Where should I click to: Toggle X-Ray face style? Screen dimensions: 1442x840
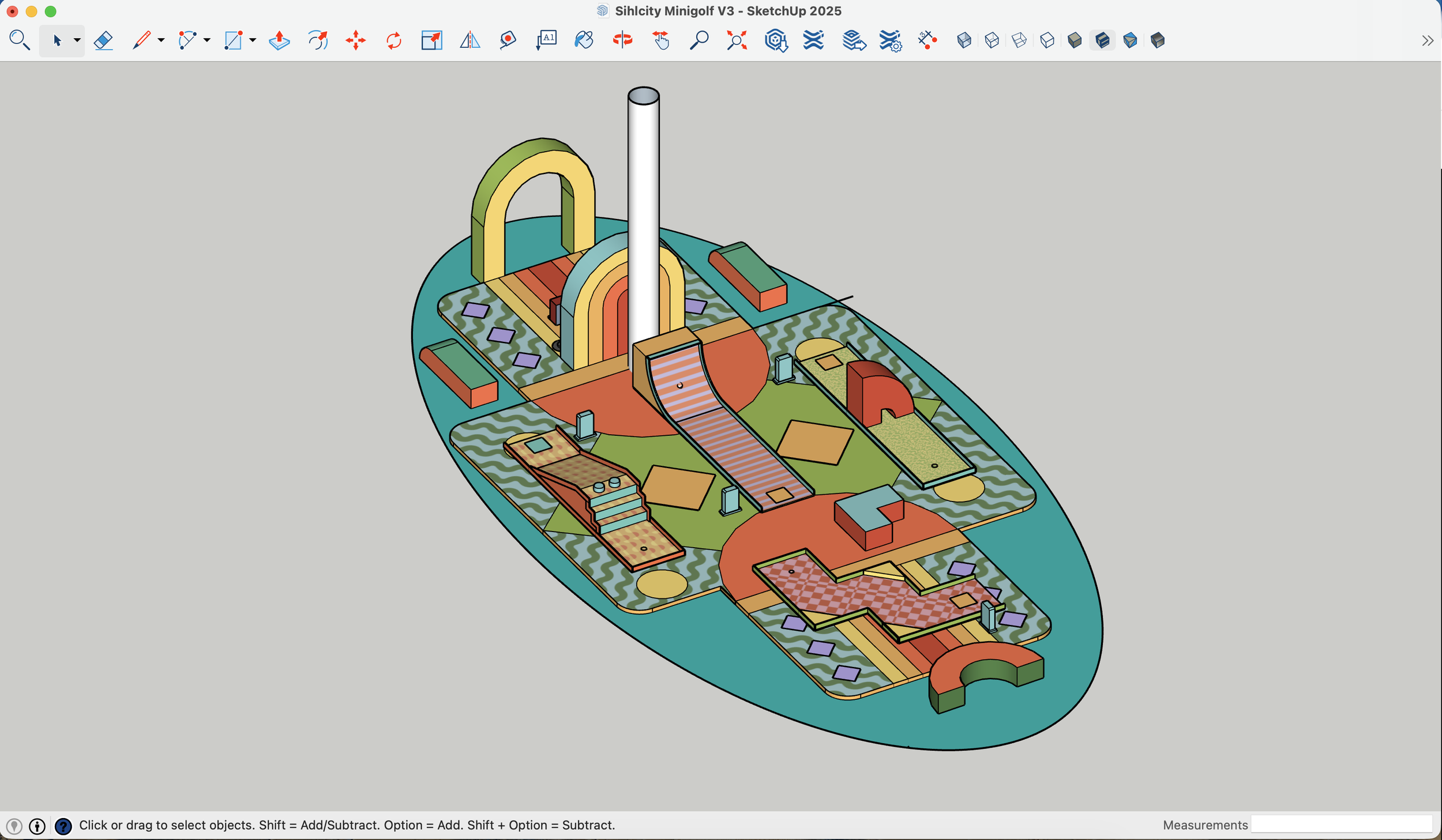pyautogui.click(x=964, y=40)
